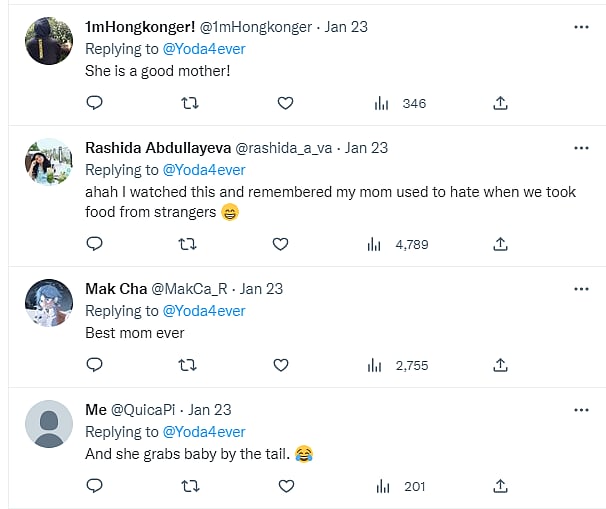Open the Jan 23 timestamp on Me's tweet
This screenshot has width=606, height=509.
point(209,410)
